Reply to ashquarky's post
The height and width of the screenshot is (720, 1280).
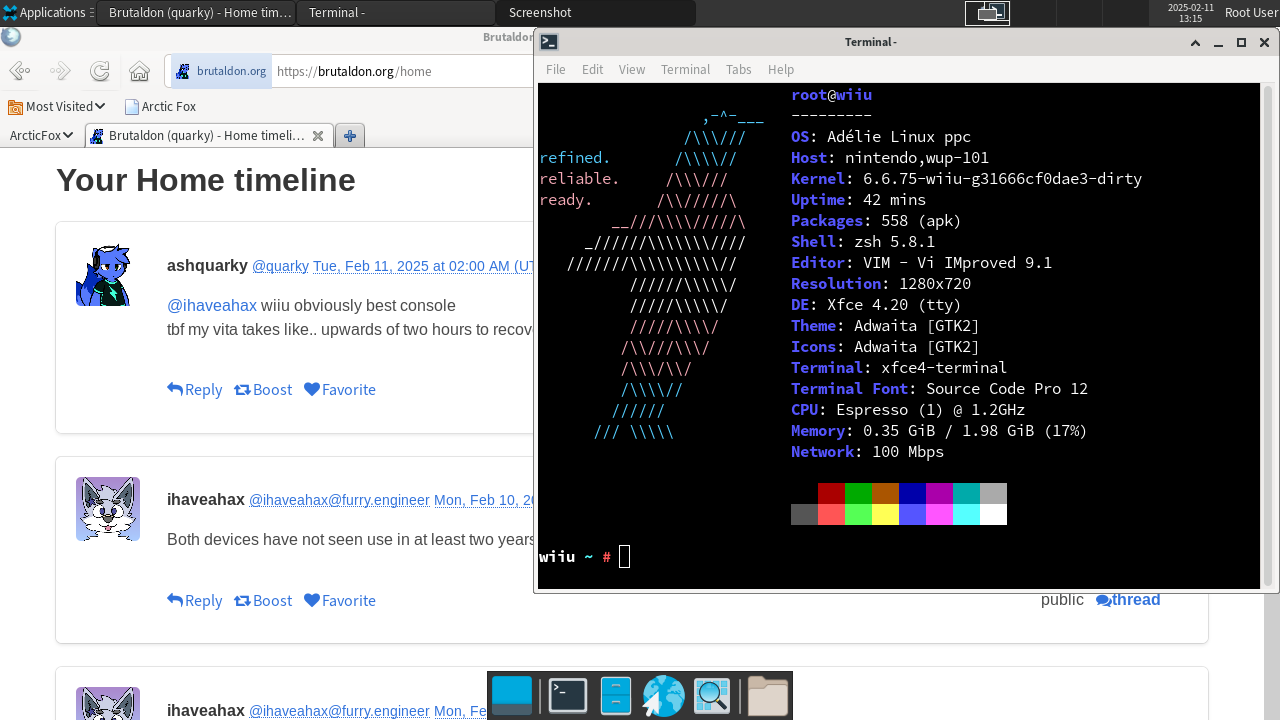195,390
